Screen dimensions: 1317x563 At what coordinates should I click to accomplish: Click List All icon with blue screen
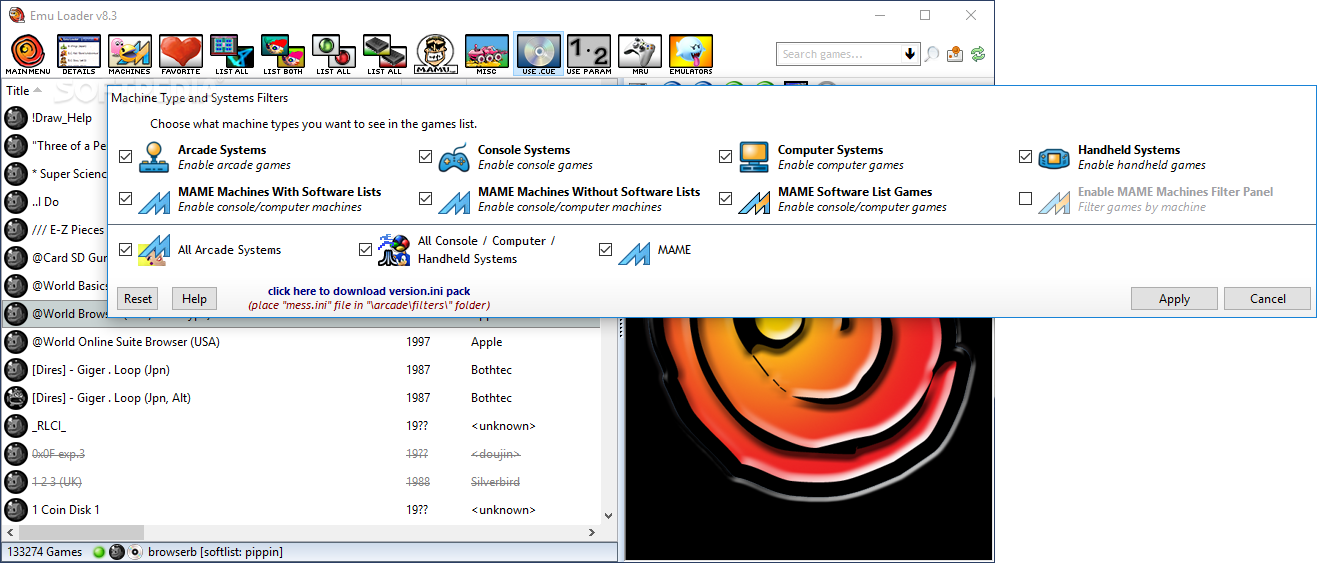click(x=232, y=55)
